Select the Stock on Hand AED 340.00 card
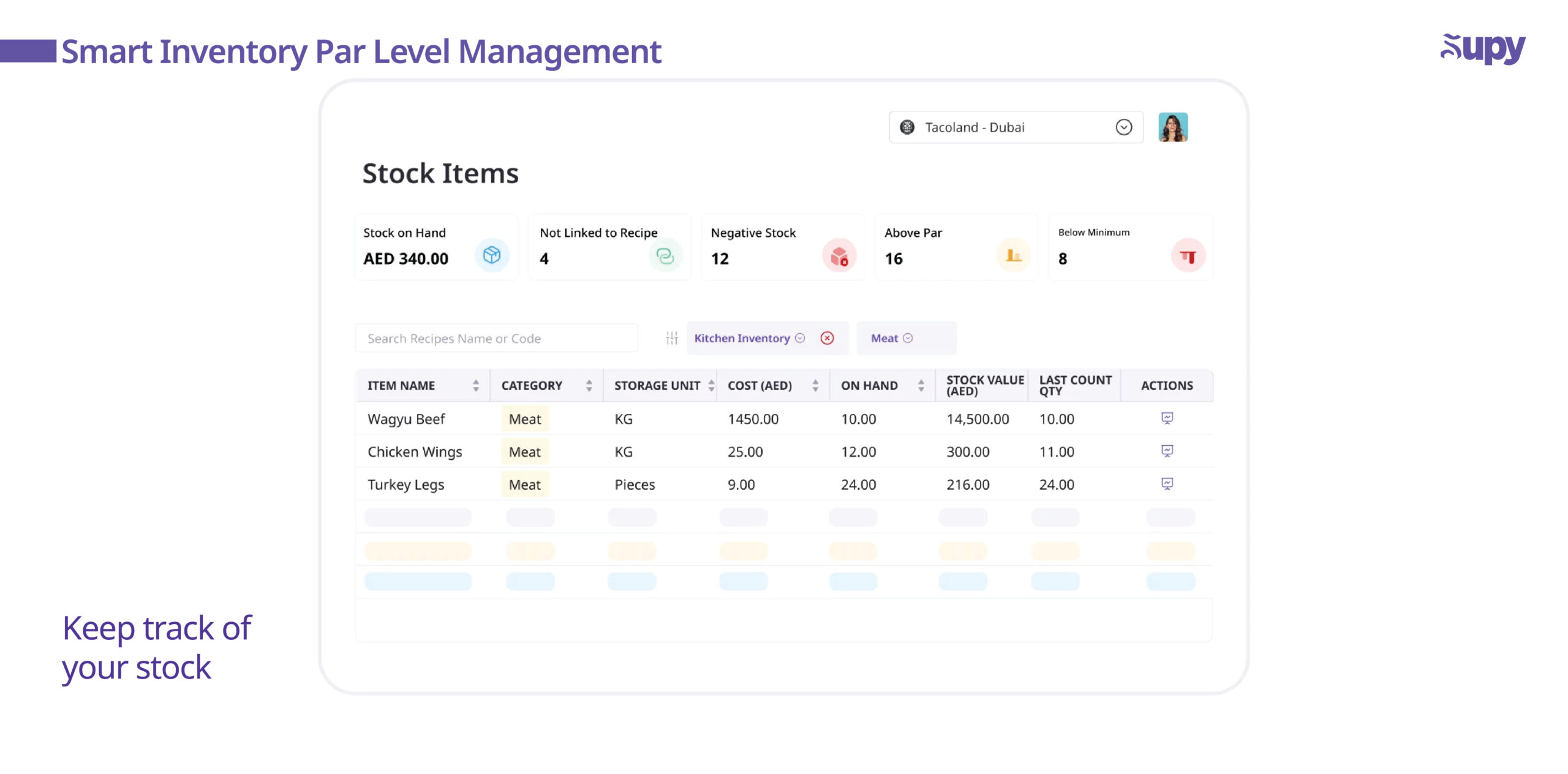The width and height of the screenshot is (1568, 774). [x=436, y=247]
